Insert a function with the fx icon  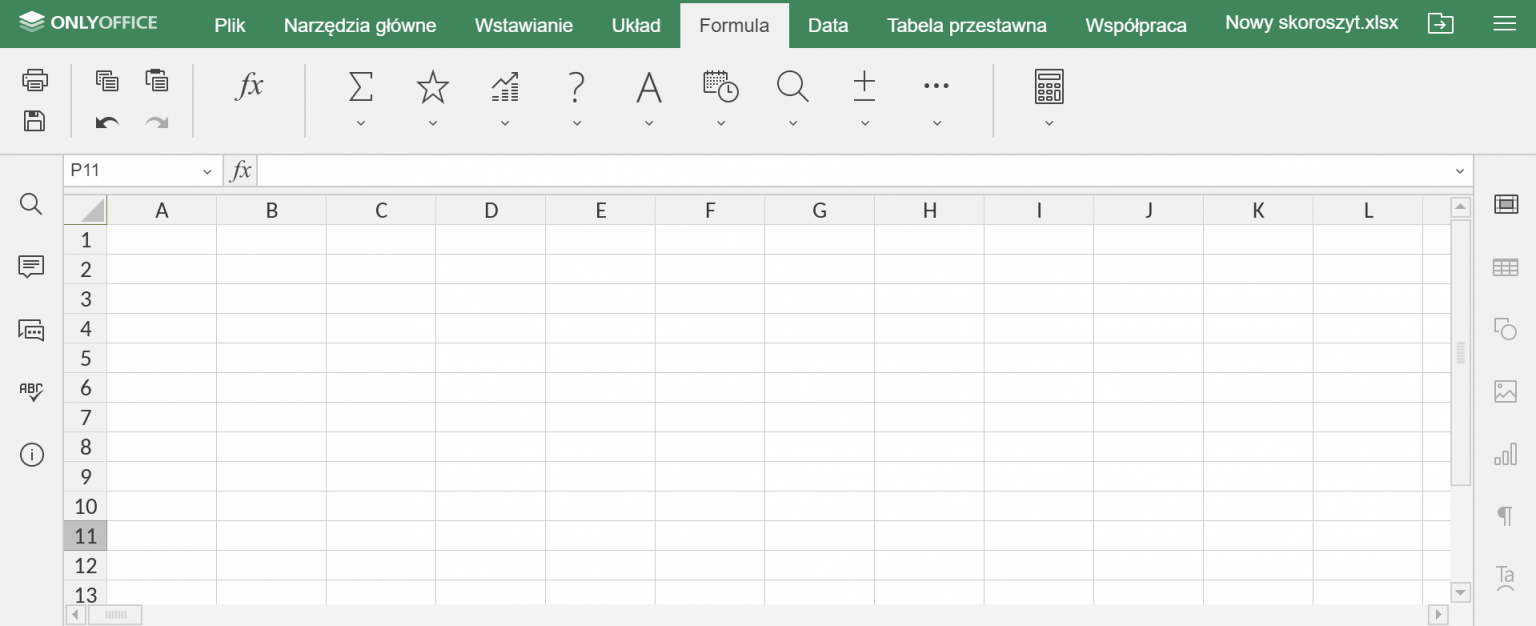pyautogui.click(x=249, y=88)
